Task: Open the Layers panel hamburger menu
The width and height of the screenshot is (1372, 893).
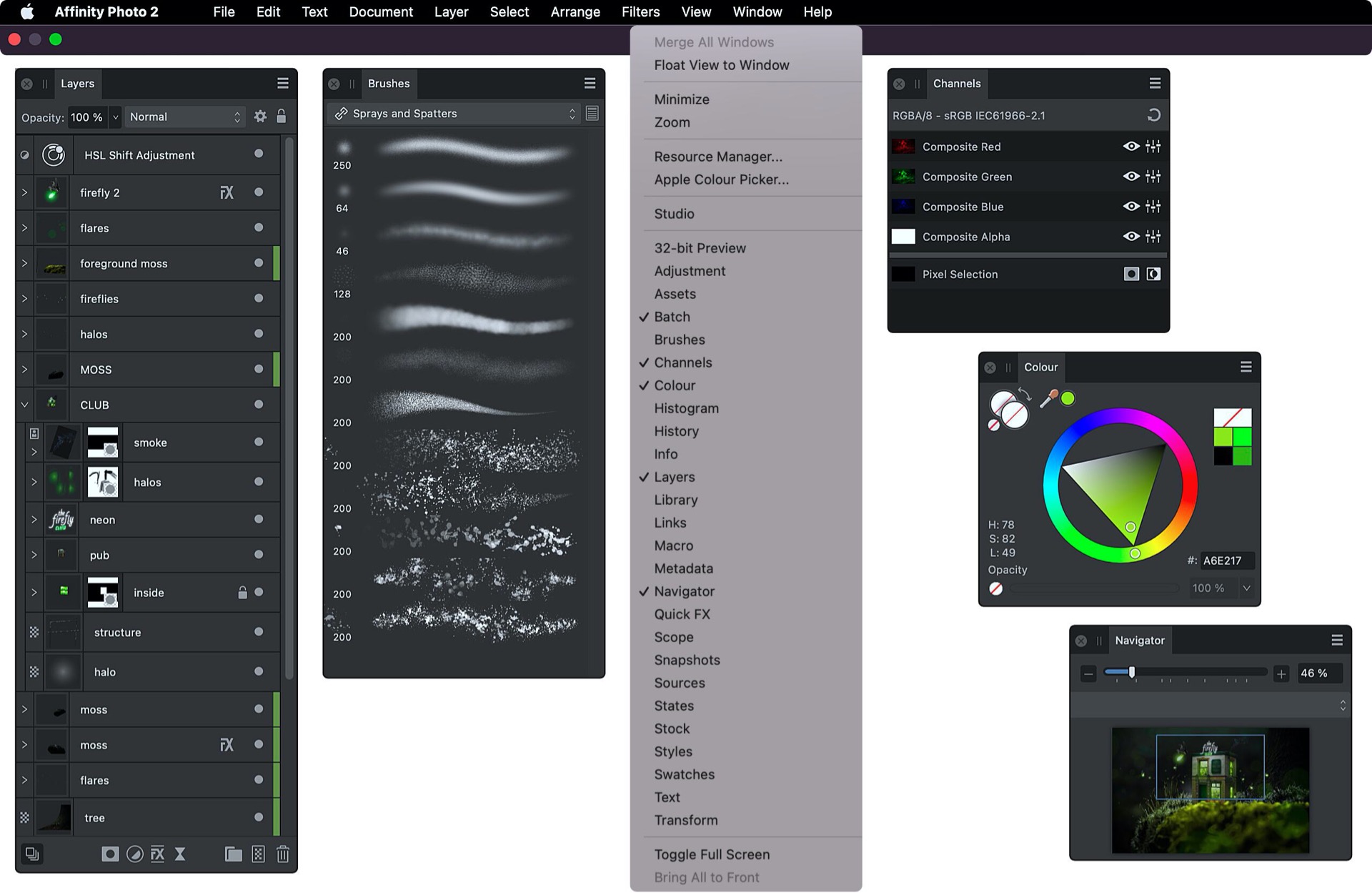Action: coord(283,84)
